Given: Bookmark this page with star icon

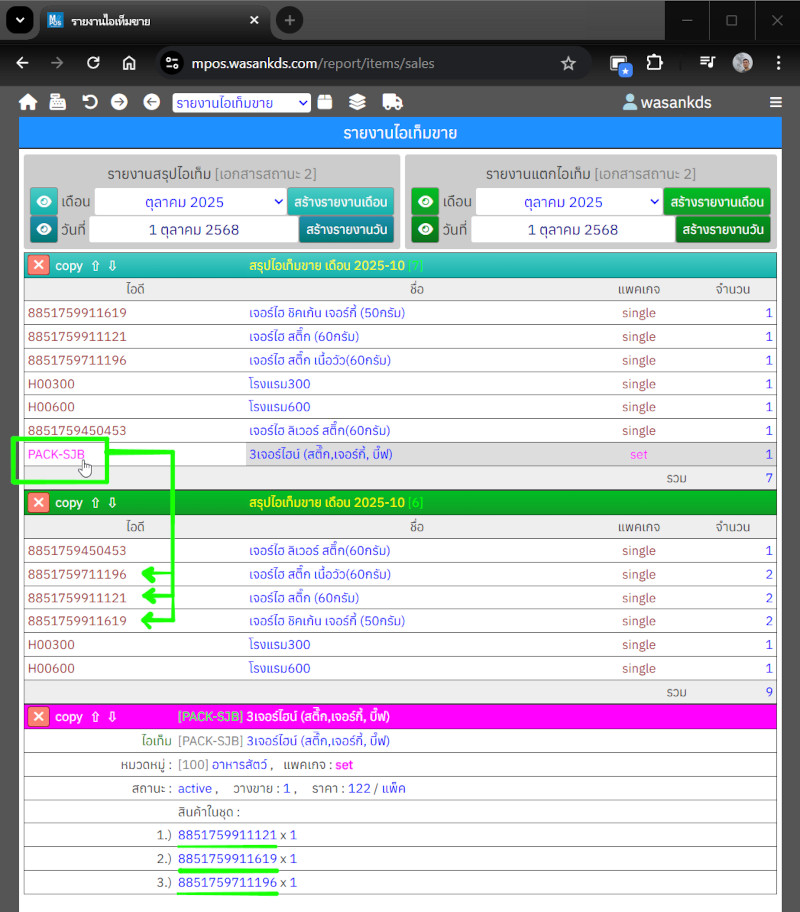Looking at the screenshot, I should pos(568,63).
